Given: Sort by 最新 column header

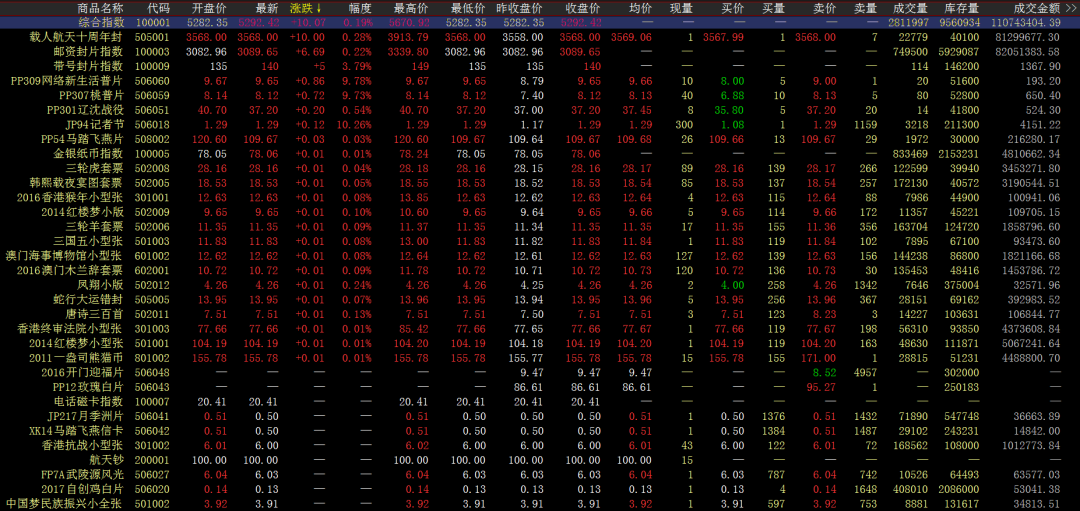Looking at the screenshot, I should (267, 8).
